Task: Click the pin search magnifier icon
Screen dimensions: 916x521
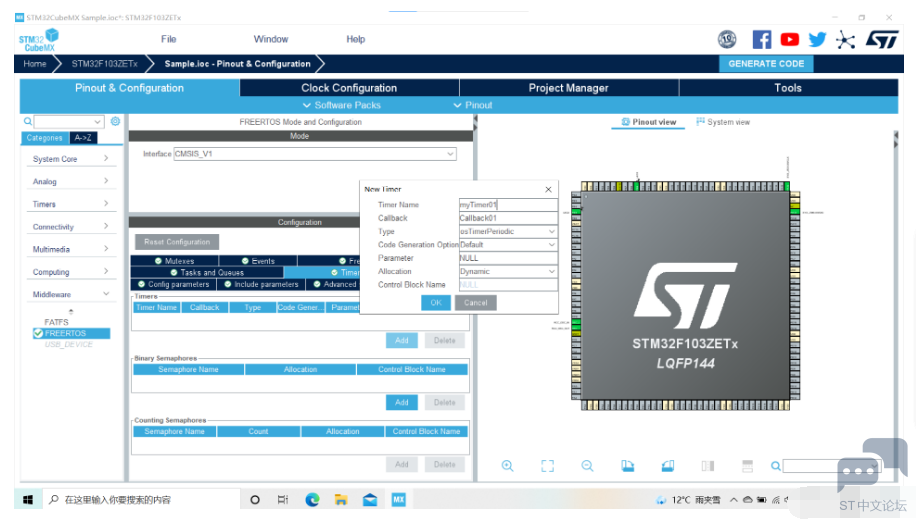Action: (775, 466)
